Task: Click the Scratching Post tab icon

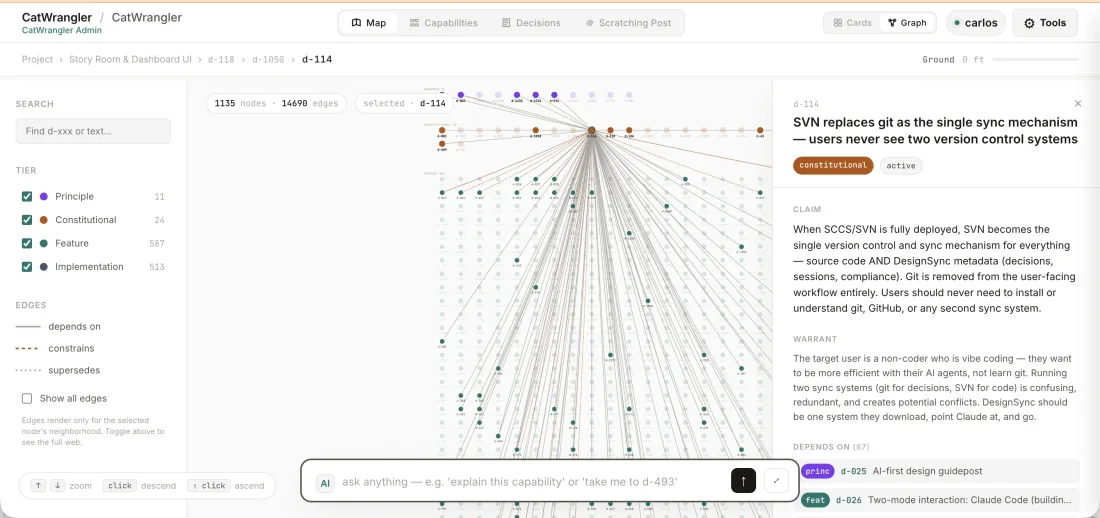Action: [589, 22]
